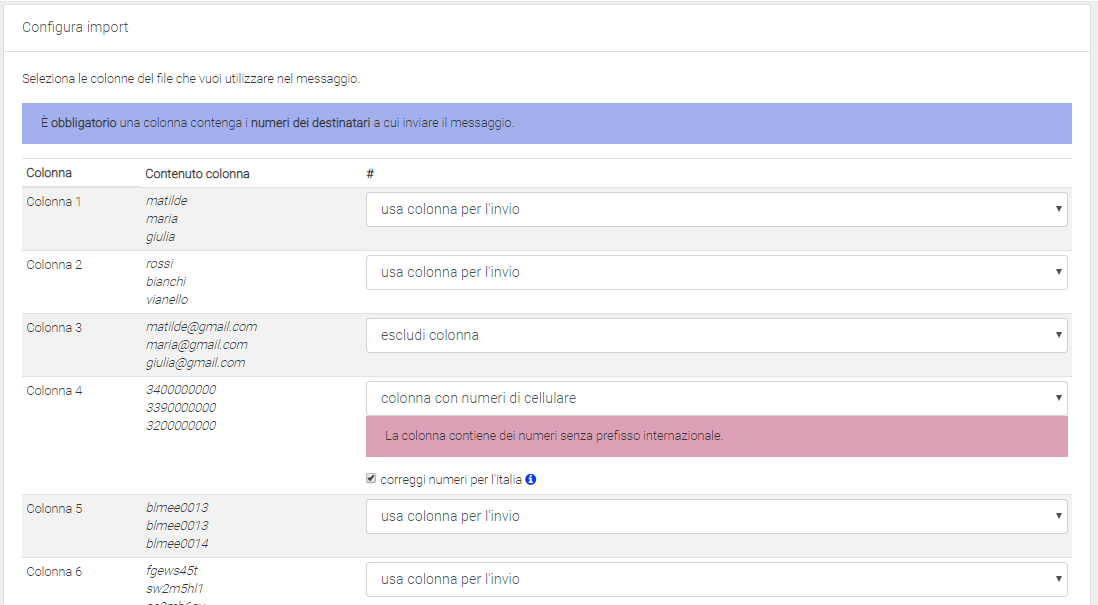Click the blue obbligatorio notice banner
Screen dimensions: 1098x605
(546, 123)
